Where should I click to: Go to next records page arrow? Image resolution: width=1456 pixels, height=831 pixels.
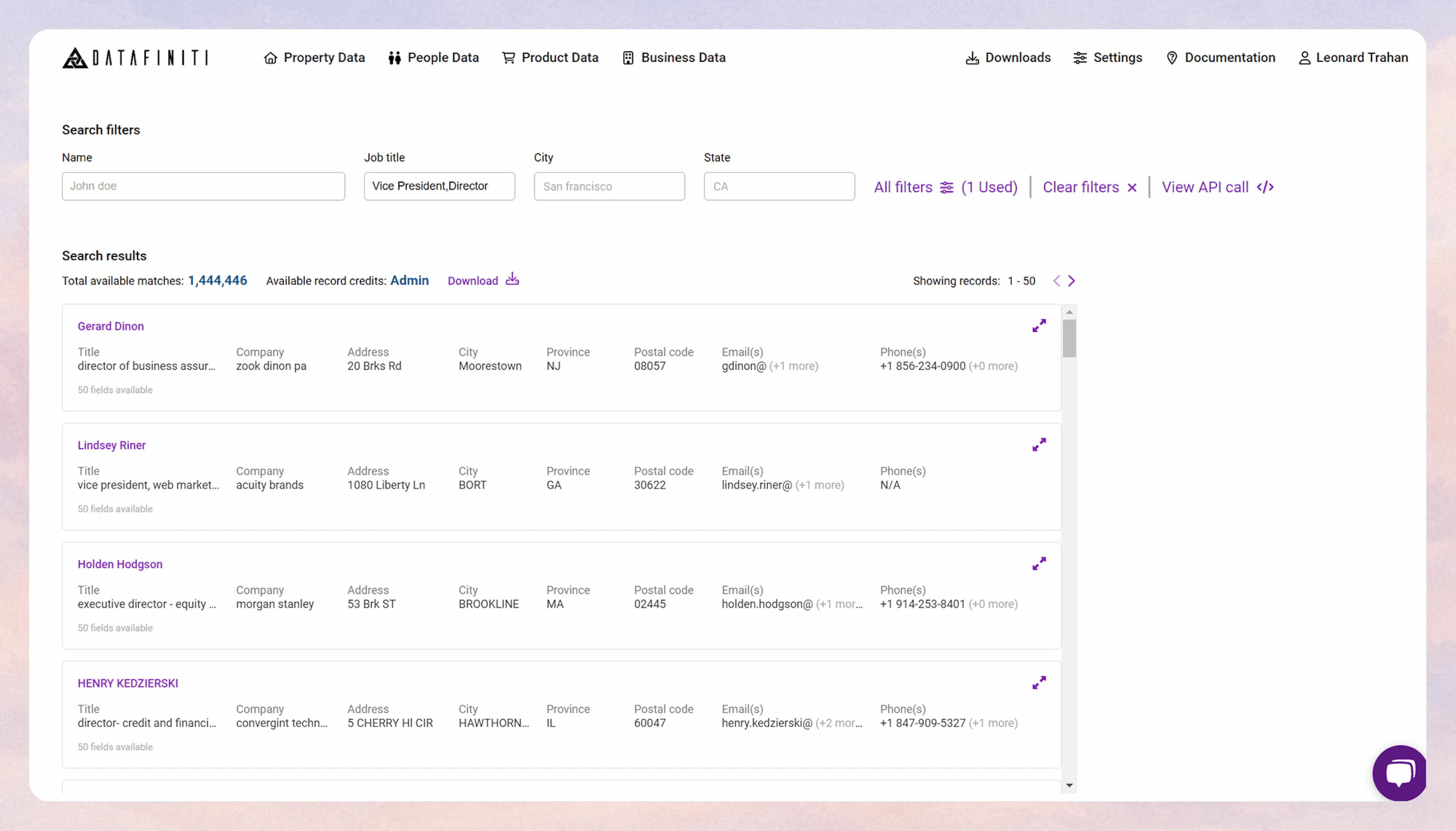click(x=1072, y=280)
